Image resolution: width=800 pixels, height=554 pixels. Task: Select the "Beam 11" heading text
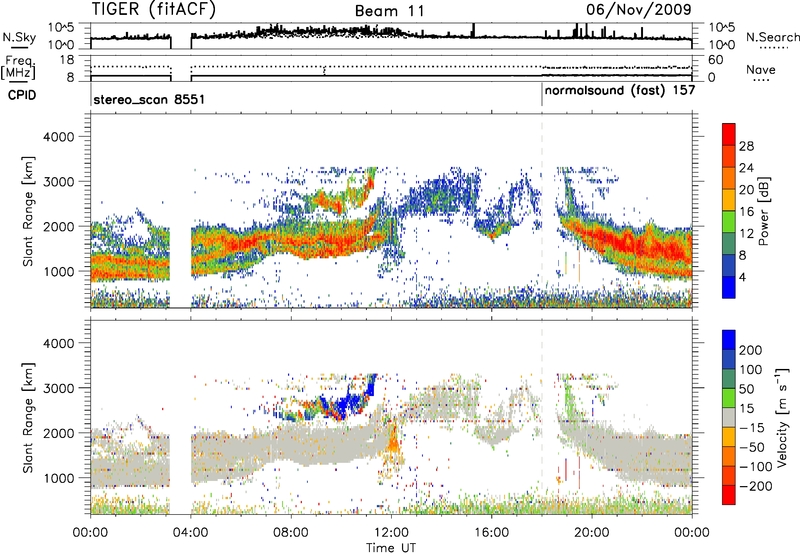[x=389, y=11]
